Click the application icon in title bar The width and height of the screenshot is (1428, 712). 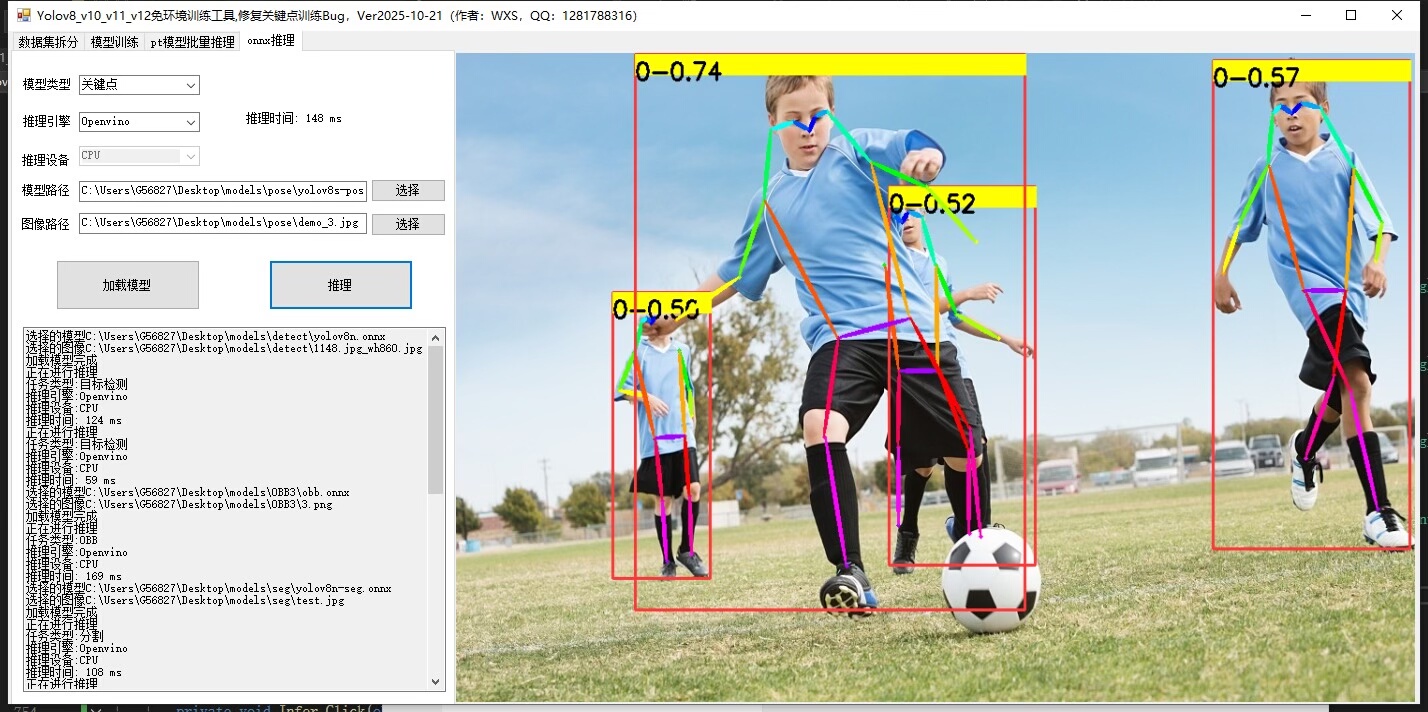pyautogui.click(x=24, y=15)
